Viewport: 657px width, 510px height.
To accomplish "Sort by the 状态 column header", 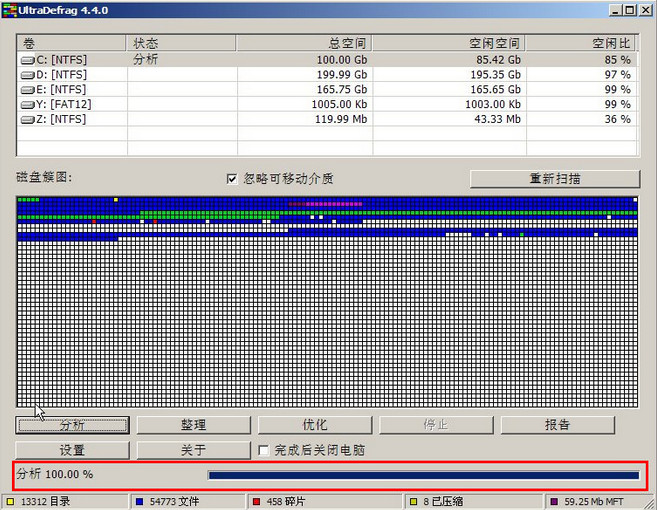I will click(x=181, y=43).
